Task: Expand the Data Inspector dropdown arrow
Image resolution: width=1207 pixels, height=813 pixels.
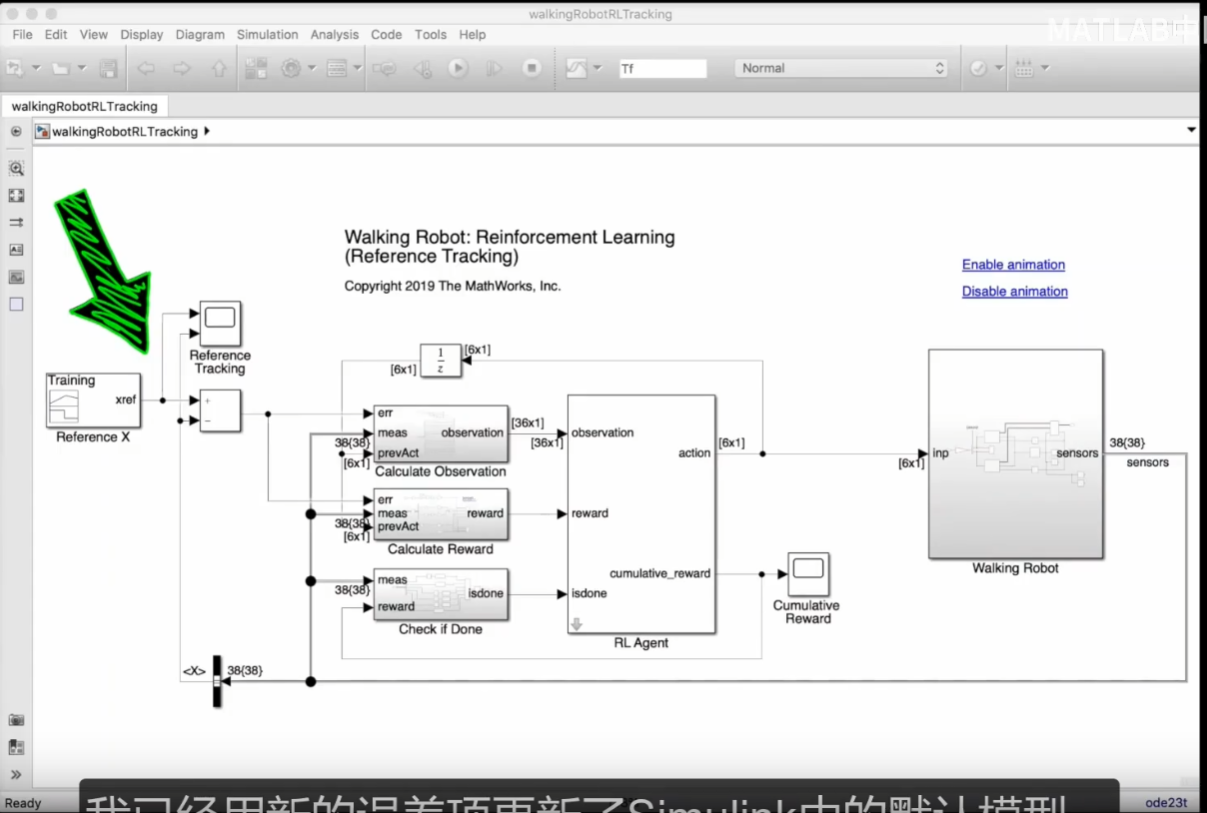Action: (x=597, y=68)
